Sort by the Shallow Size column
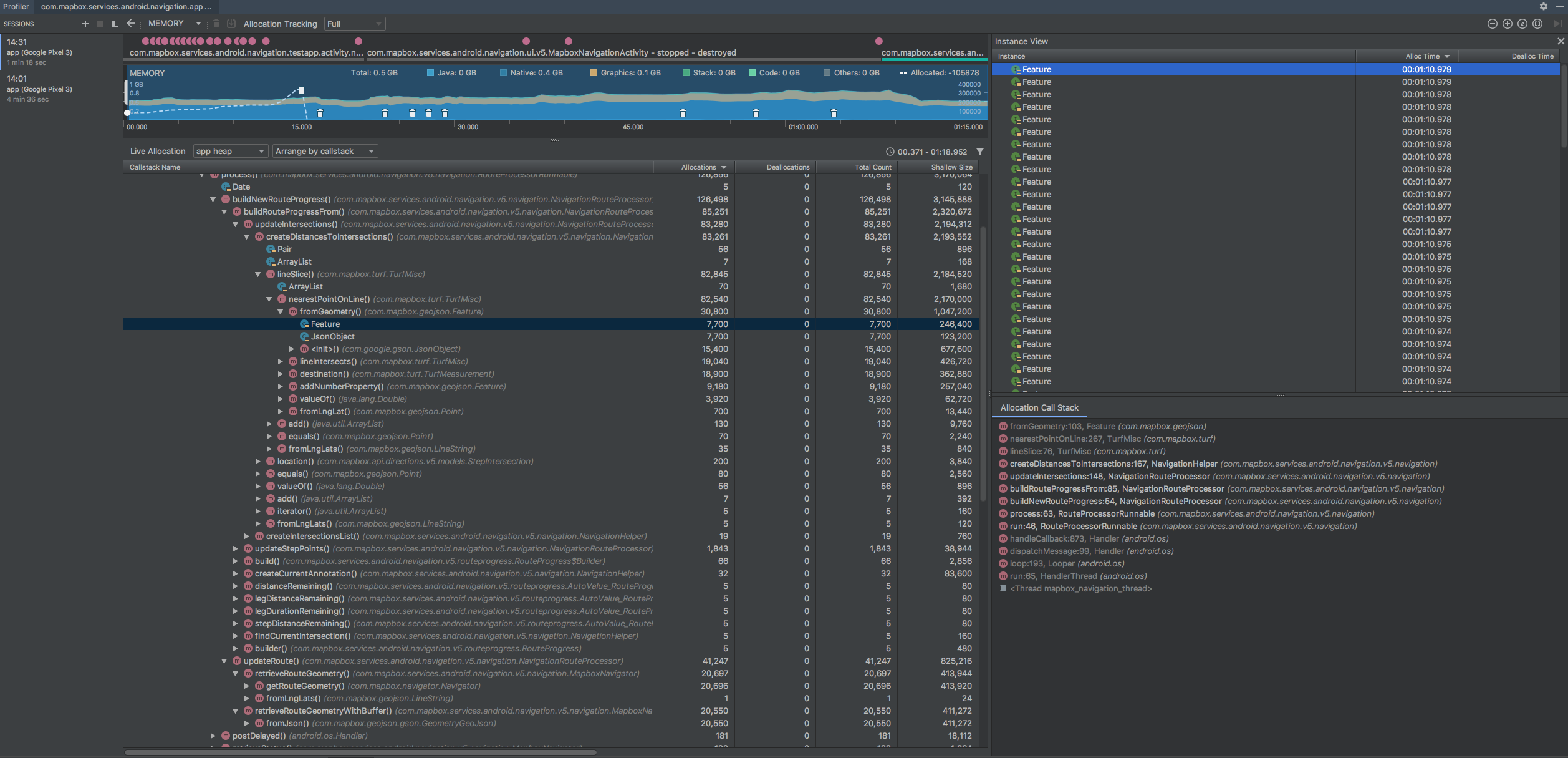This screenshot has width=1568, height=758. [x=951, y=167]
